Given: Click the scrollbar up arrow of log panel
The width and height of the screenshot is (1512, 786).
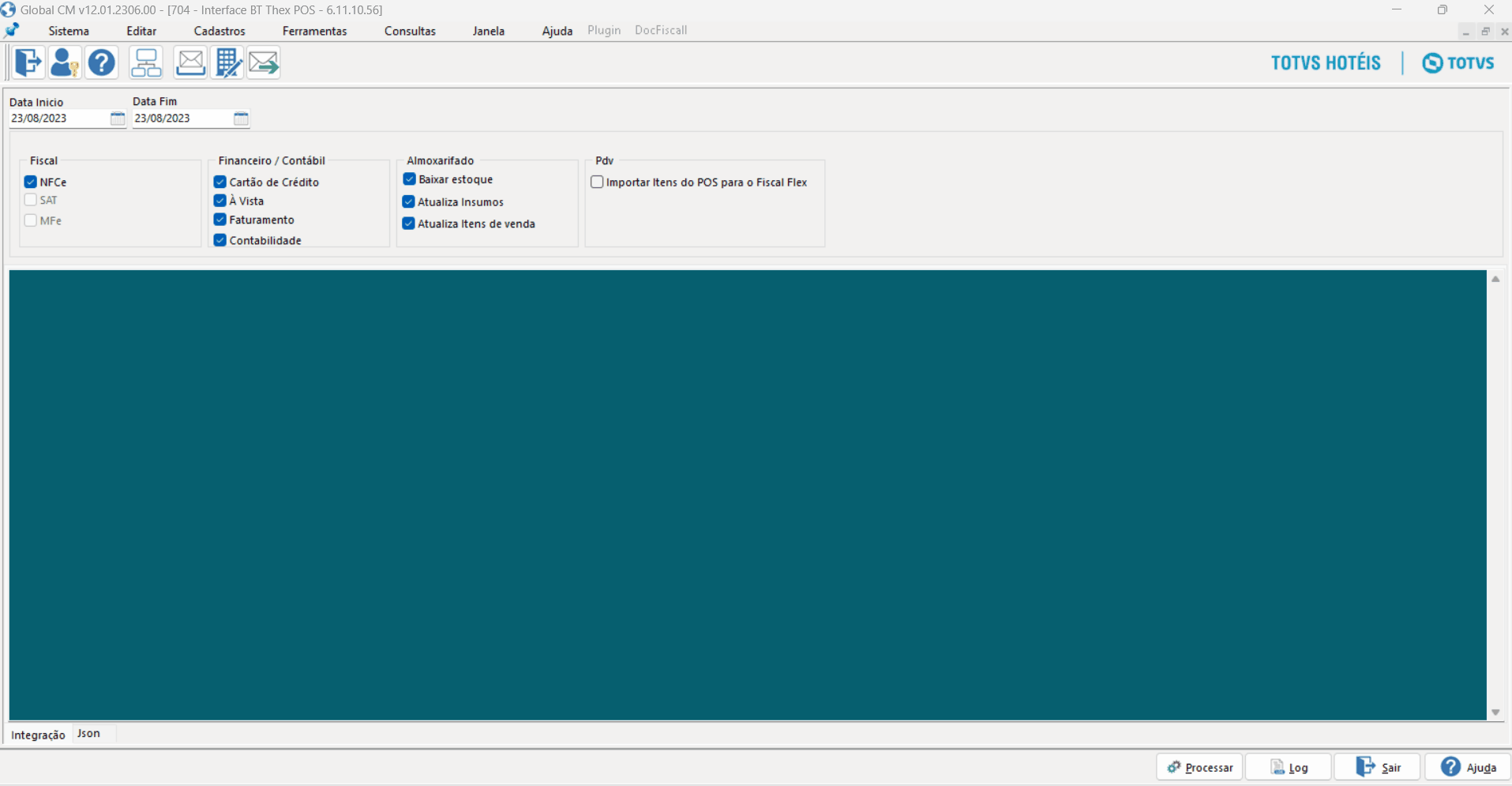Looking at the screenshot, I should 1495,279.
